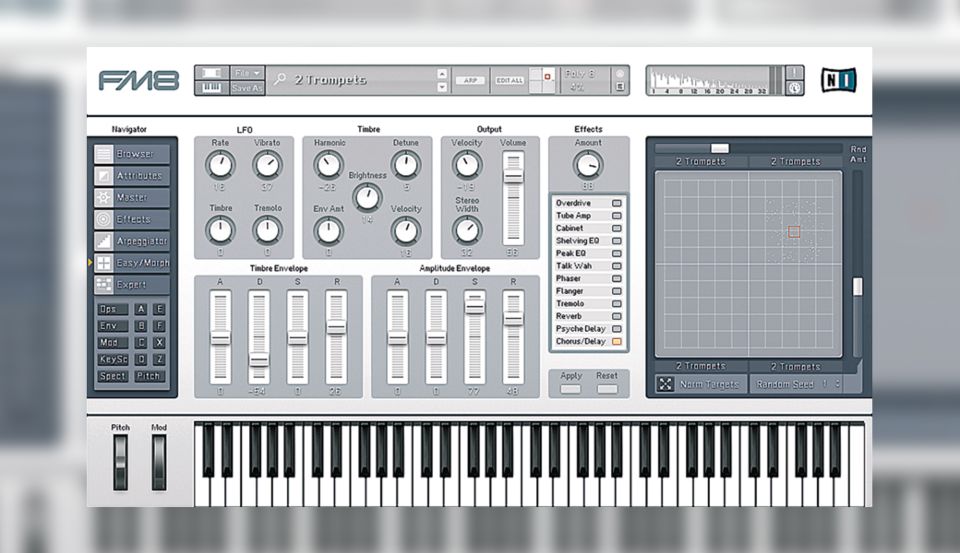Open the Expert editor icon
Screen dimensions: 960x553
104,285
